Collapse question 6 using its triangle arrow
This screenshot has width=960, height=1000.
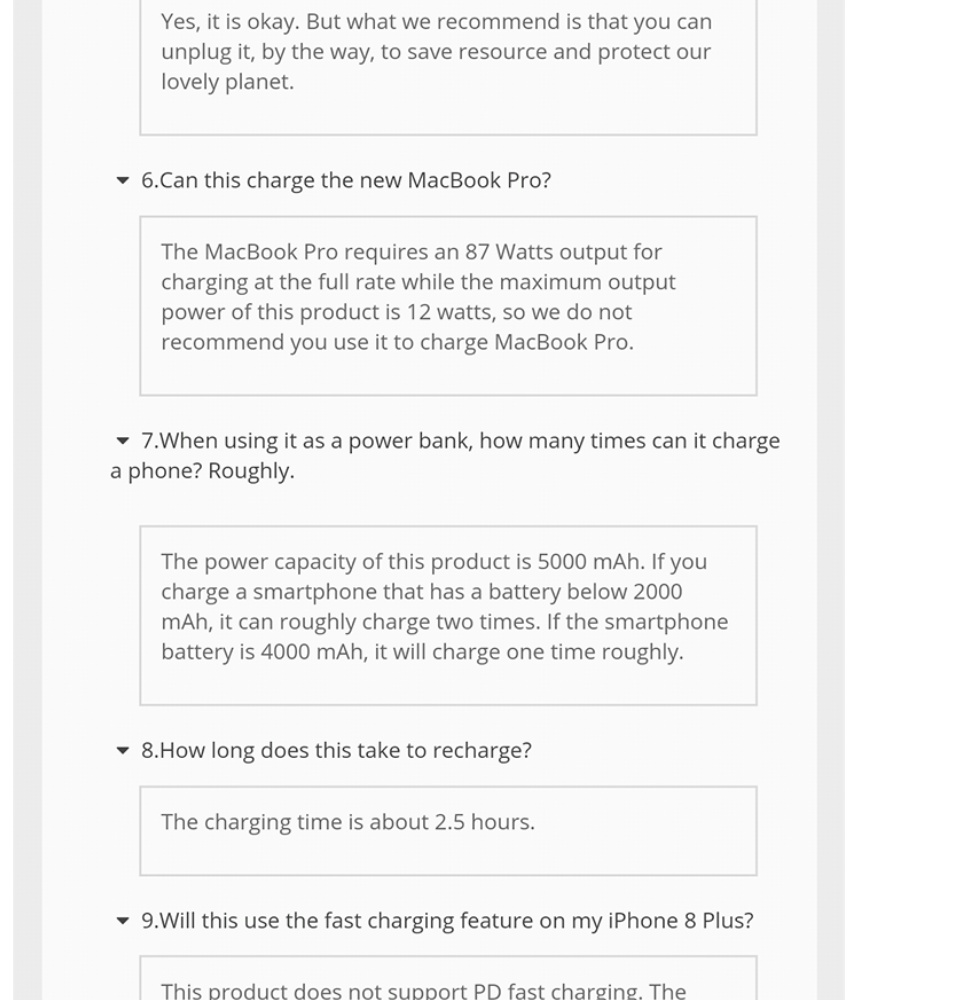(123, 181)
